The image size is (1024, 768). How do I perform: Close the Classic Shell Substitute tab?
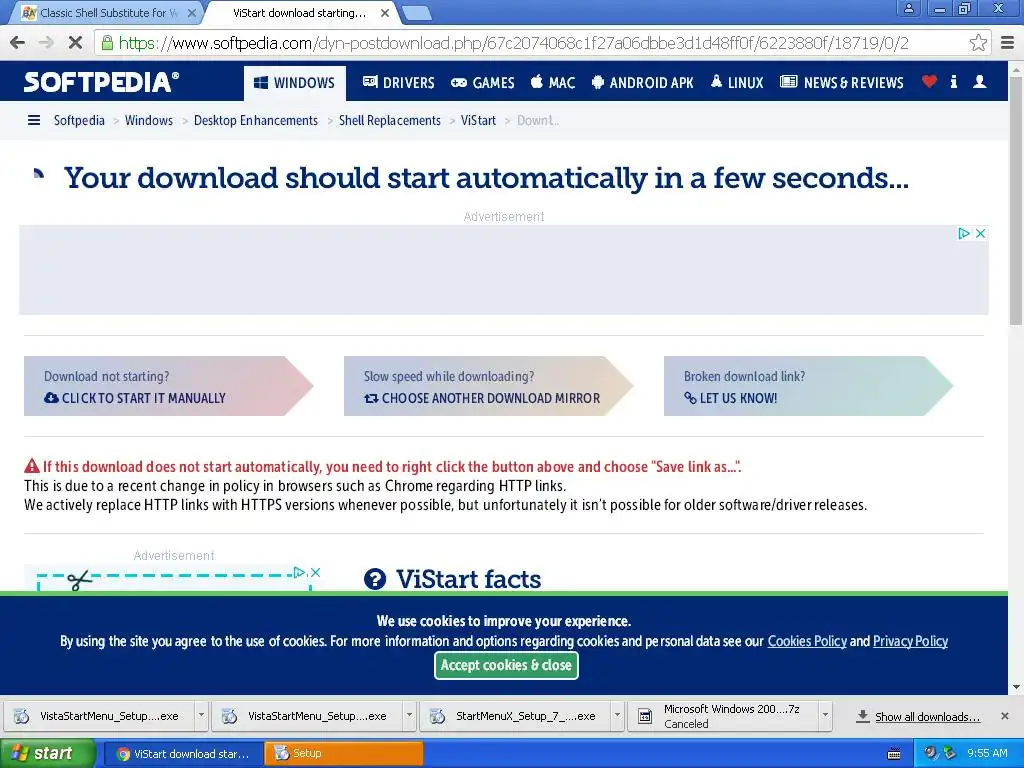click(x=191, y=12)
